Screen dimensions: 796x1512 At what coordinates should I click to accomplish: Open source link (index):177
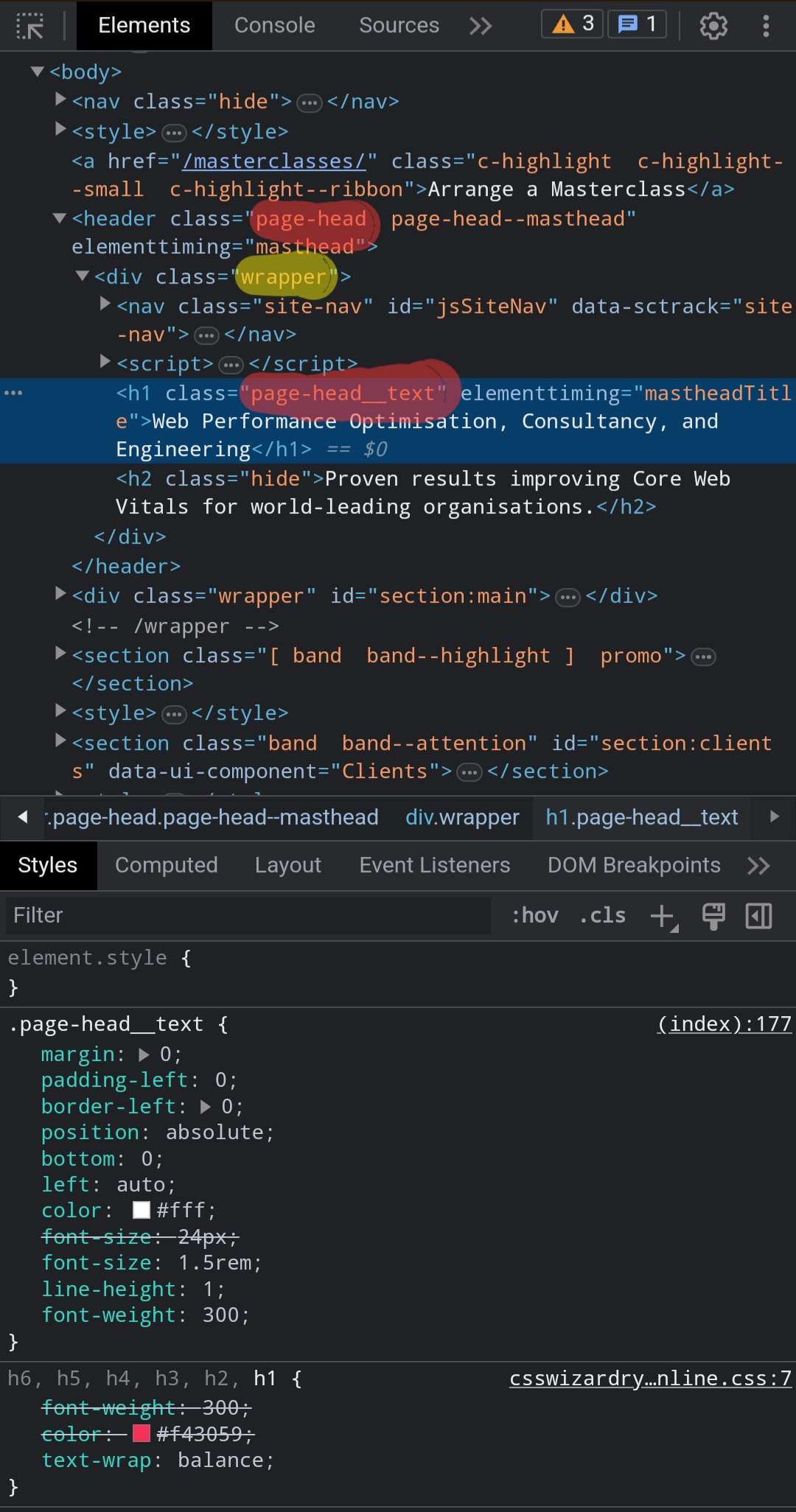pos(725,1024)
